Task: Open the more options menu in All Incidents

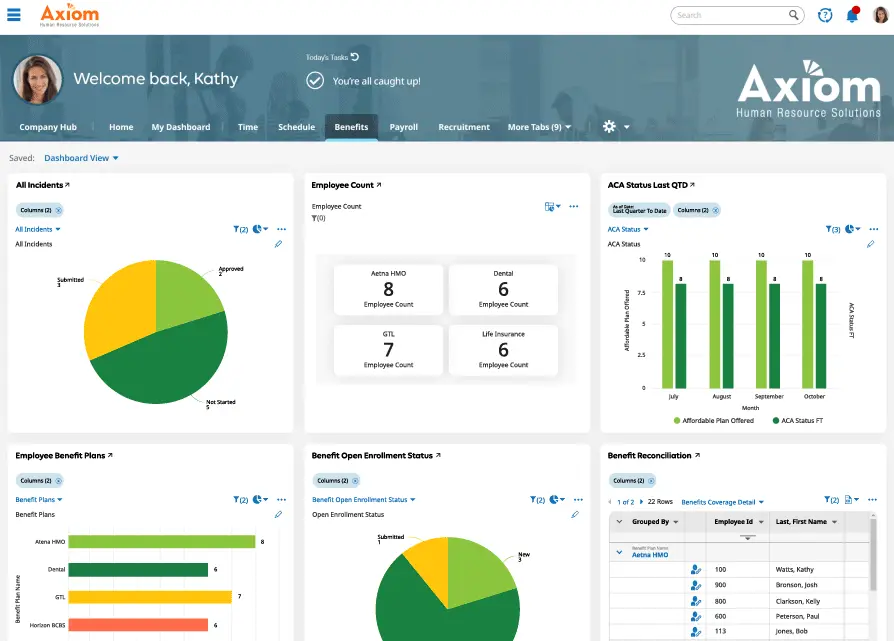Action: tap(282, 229)
